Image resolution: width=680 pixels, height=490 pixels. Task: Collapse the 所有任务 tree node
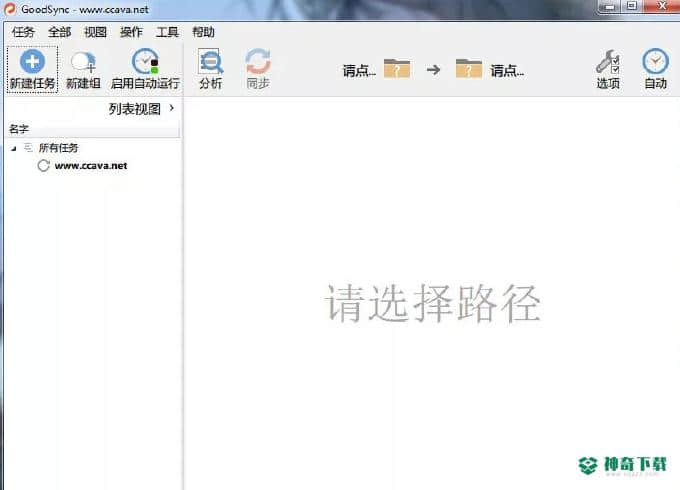[x=14, y=149]
